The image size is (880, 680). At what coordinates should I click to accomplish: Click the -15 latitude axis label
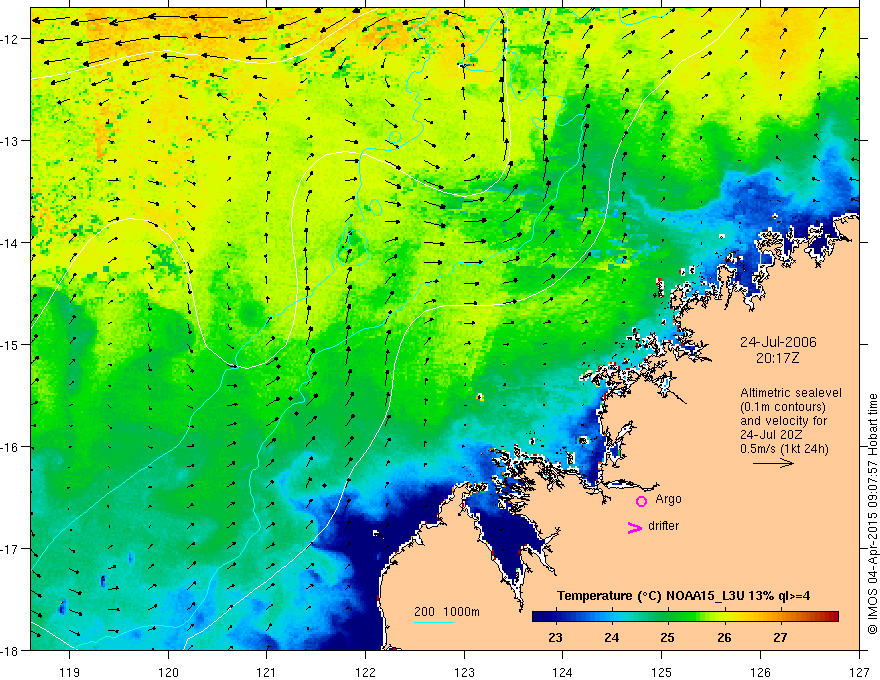tap(11, 344)
